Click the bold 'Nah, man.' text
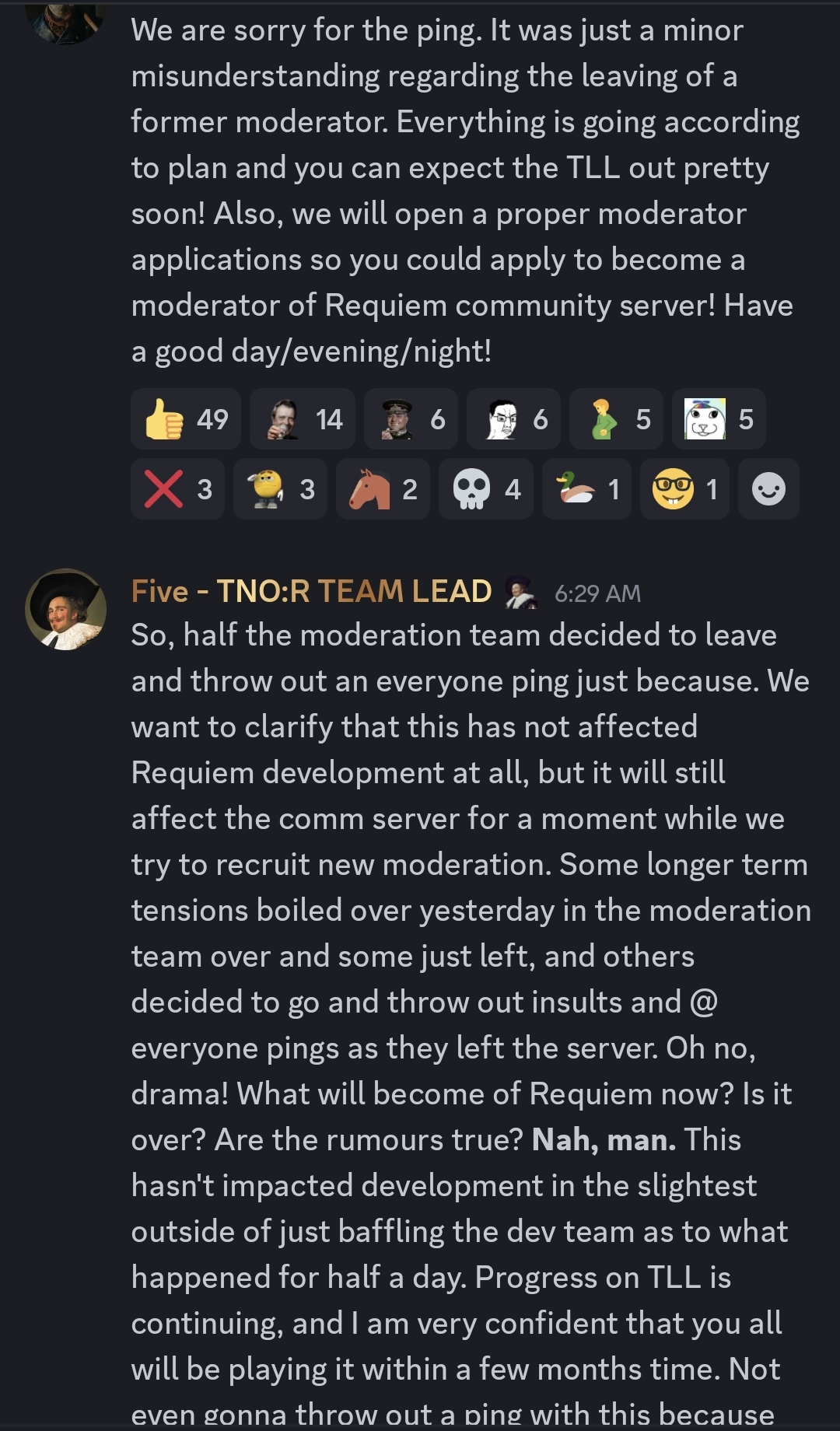 click(x=604, y=1140)
